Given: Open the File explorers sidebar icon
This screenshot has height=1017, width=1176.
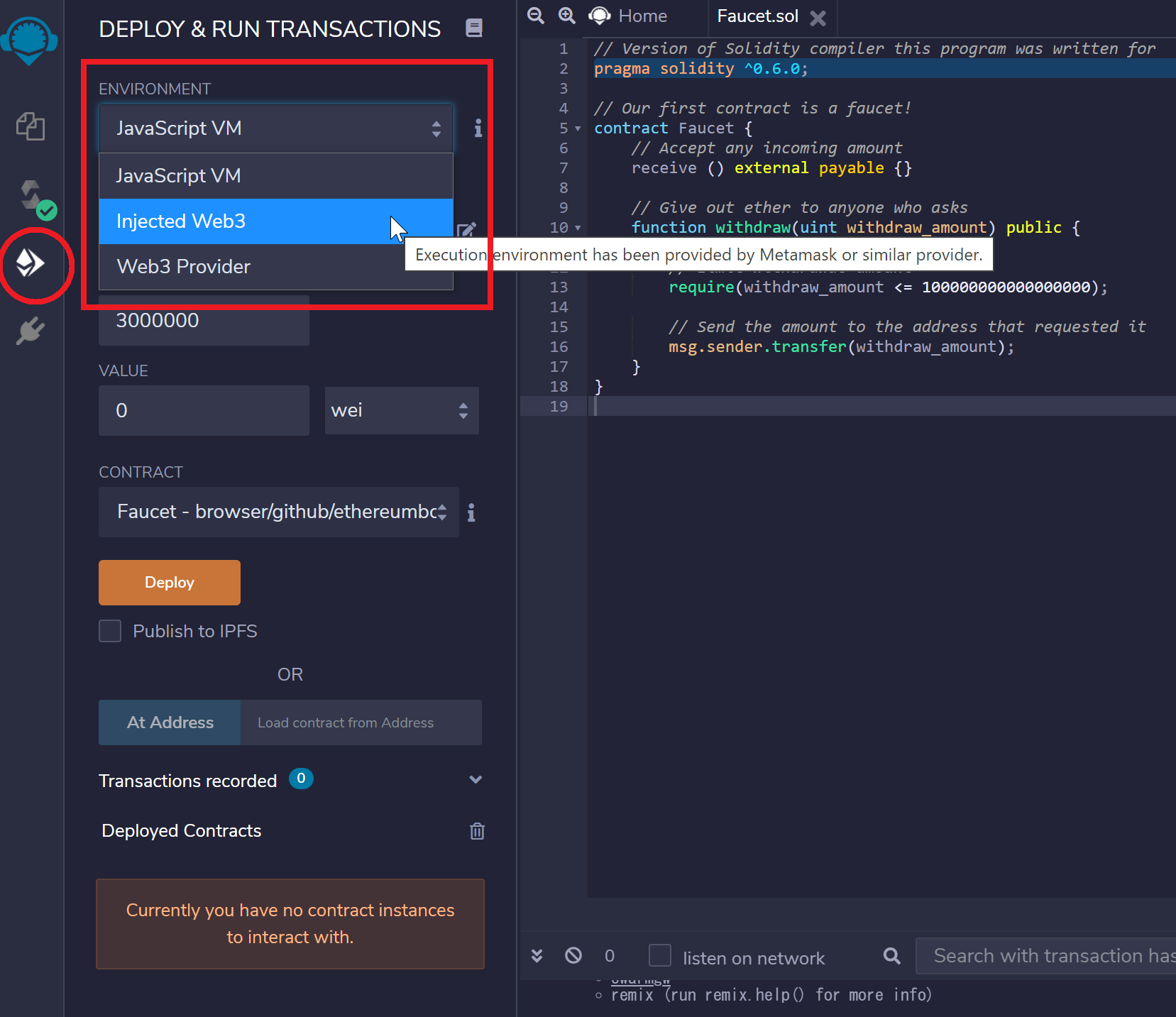Looking at the screenshot, I should pyautogui.click(x=31, y=126).
